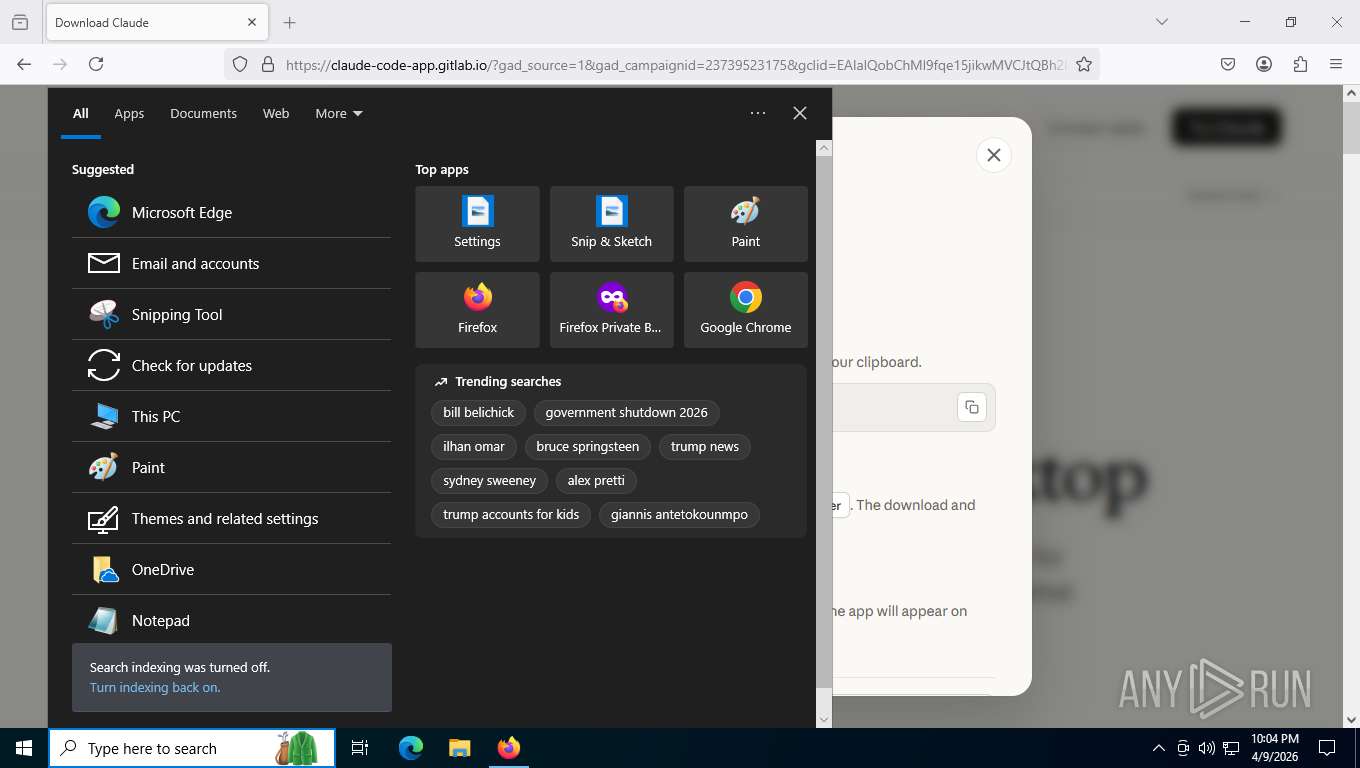
Task: Open Firefox Private Browsing tile
Action: click(x=611, y=310)
